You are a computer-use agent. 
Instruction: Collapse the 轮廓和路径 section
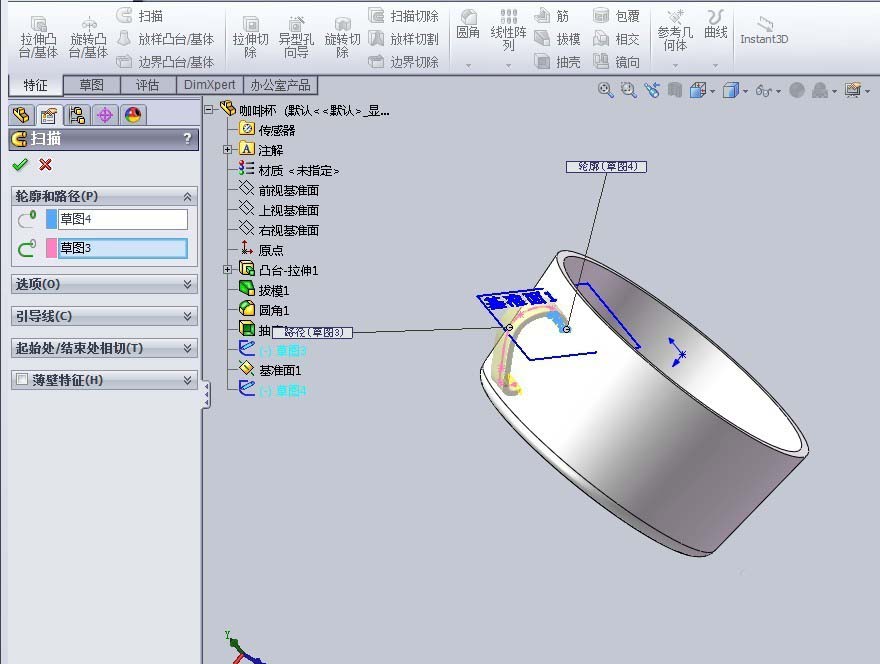pos(187,196)
